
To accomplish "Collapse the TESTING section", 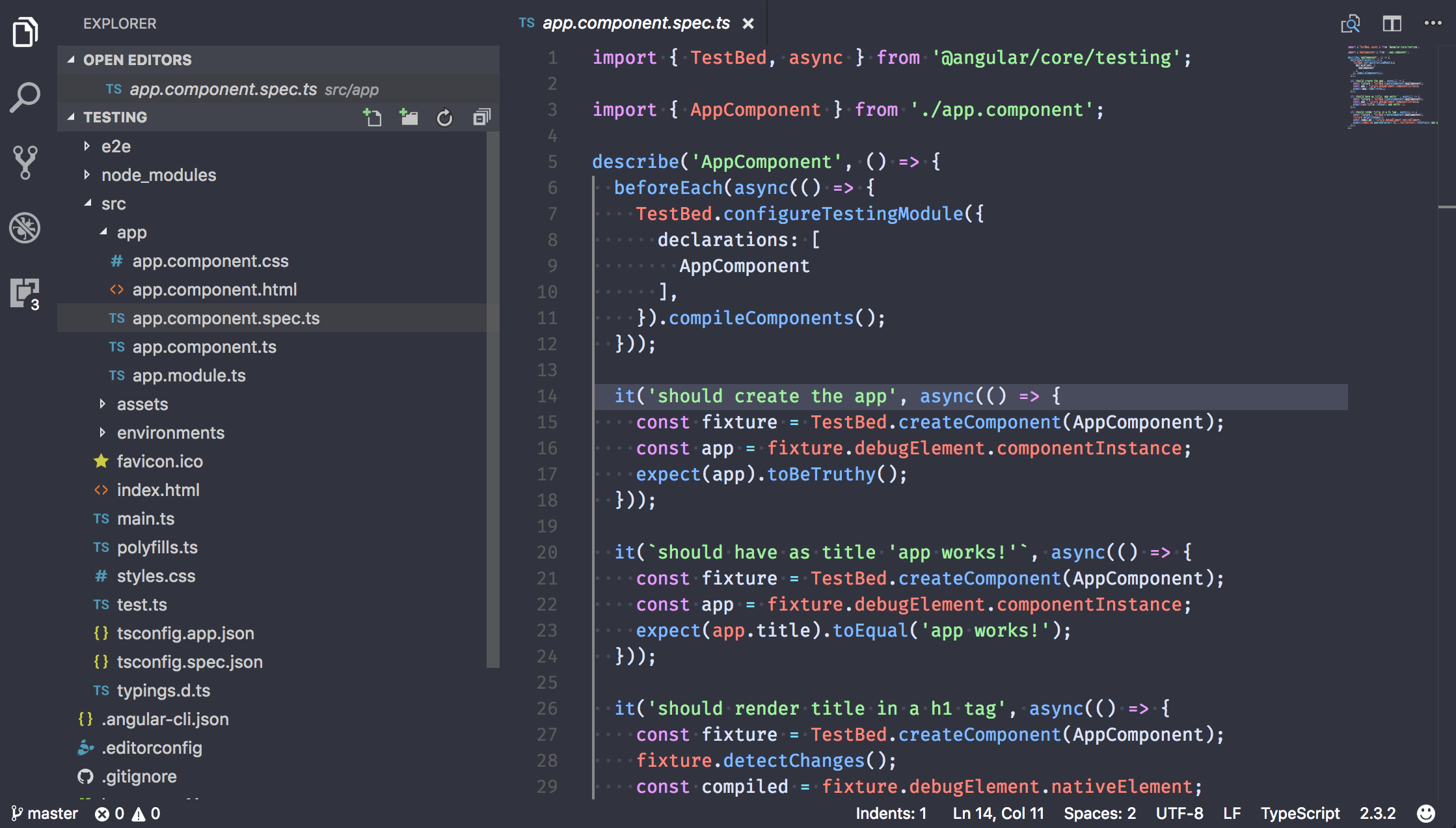I will 71,117.
